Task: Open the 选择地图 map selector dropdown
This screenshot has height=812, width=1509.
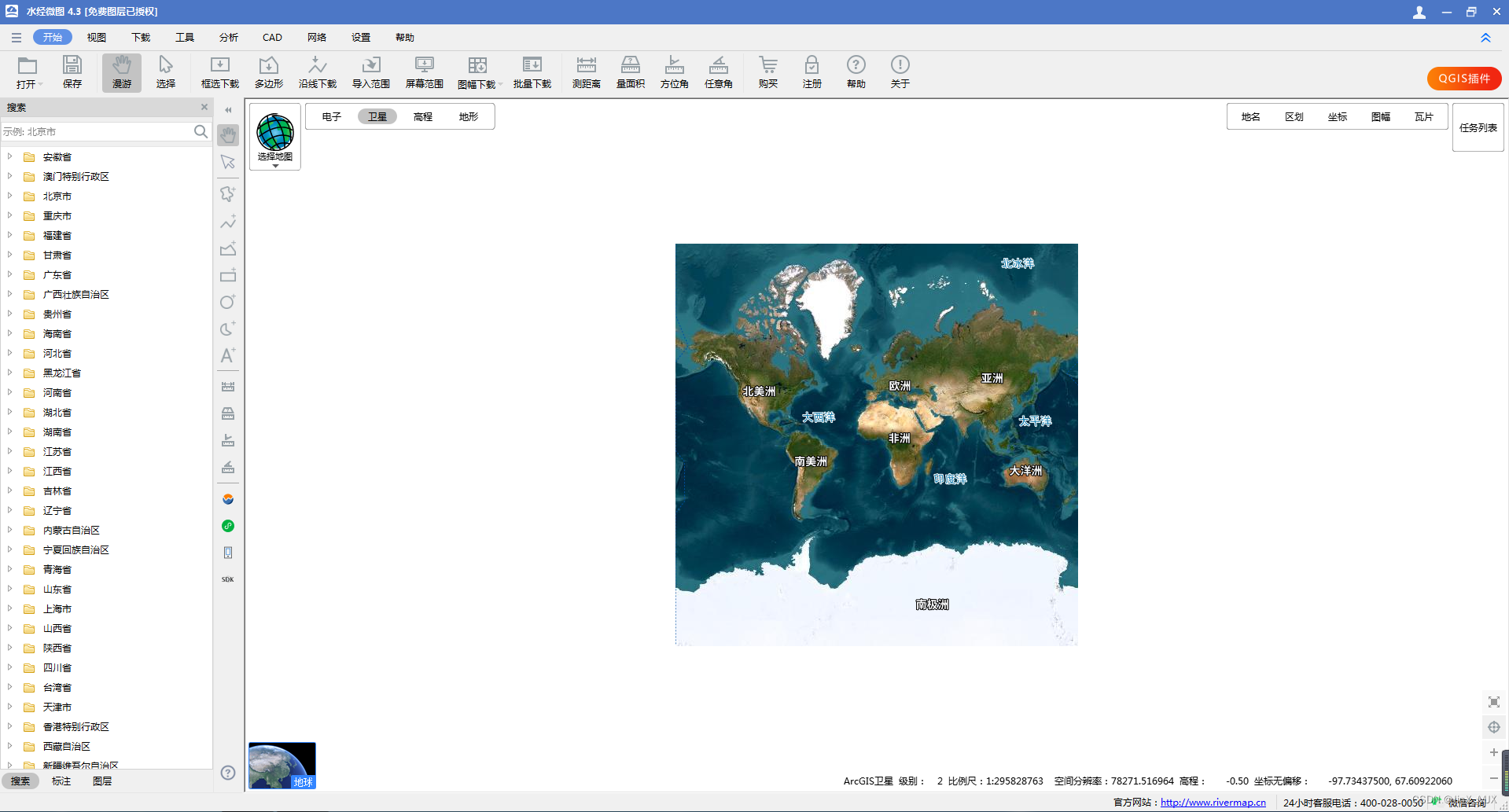Action: (x=275, y=138)
